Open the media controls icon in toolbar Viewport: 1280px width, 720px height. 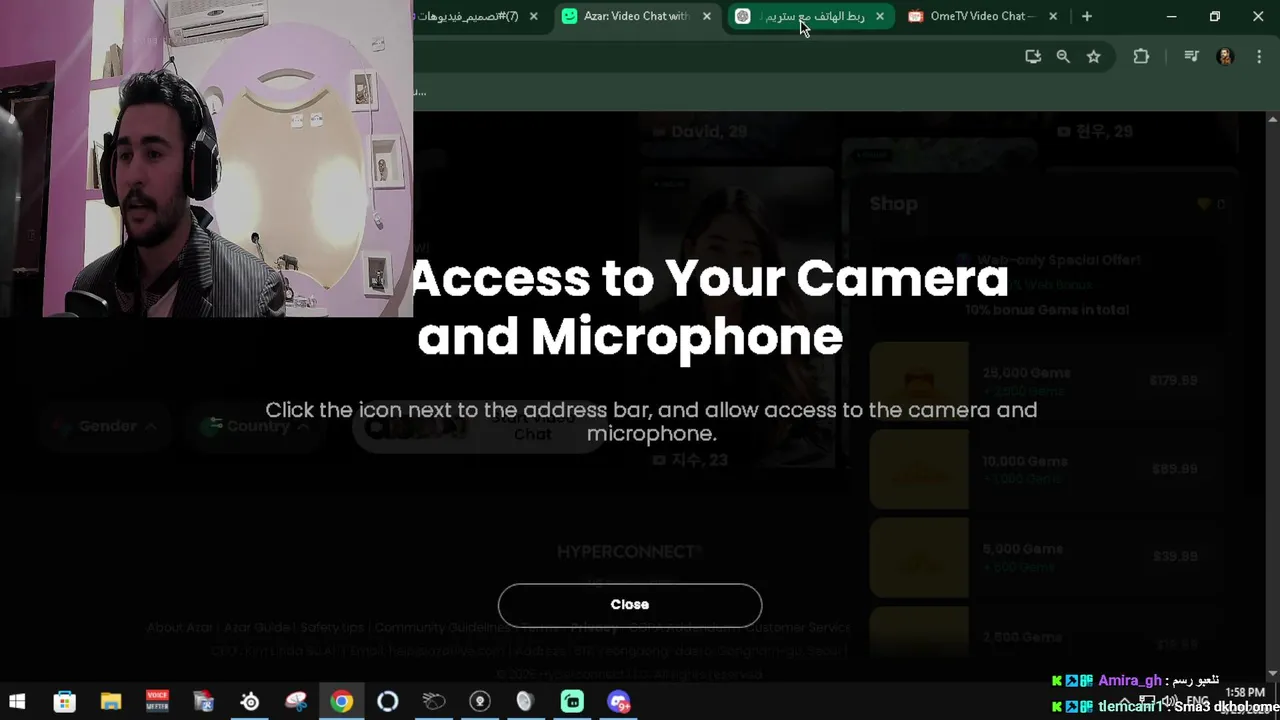tap(1191, 57)
